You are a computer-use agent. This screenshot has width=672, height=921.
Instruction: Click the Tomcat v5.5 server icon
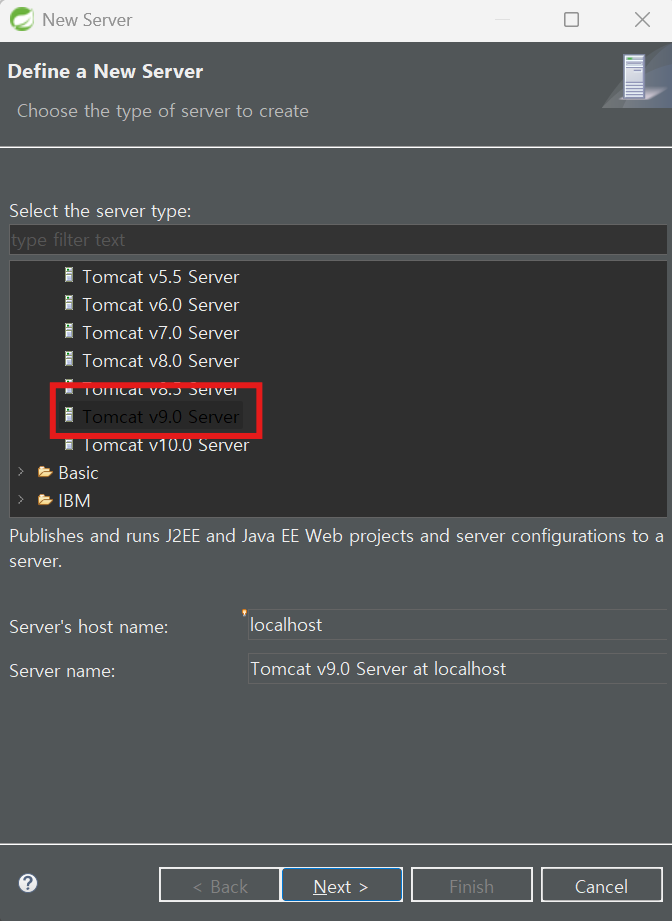click(69, 274)
